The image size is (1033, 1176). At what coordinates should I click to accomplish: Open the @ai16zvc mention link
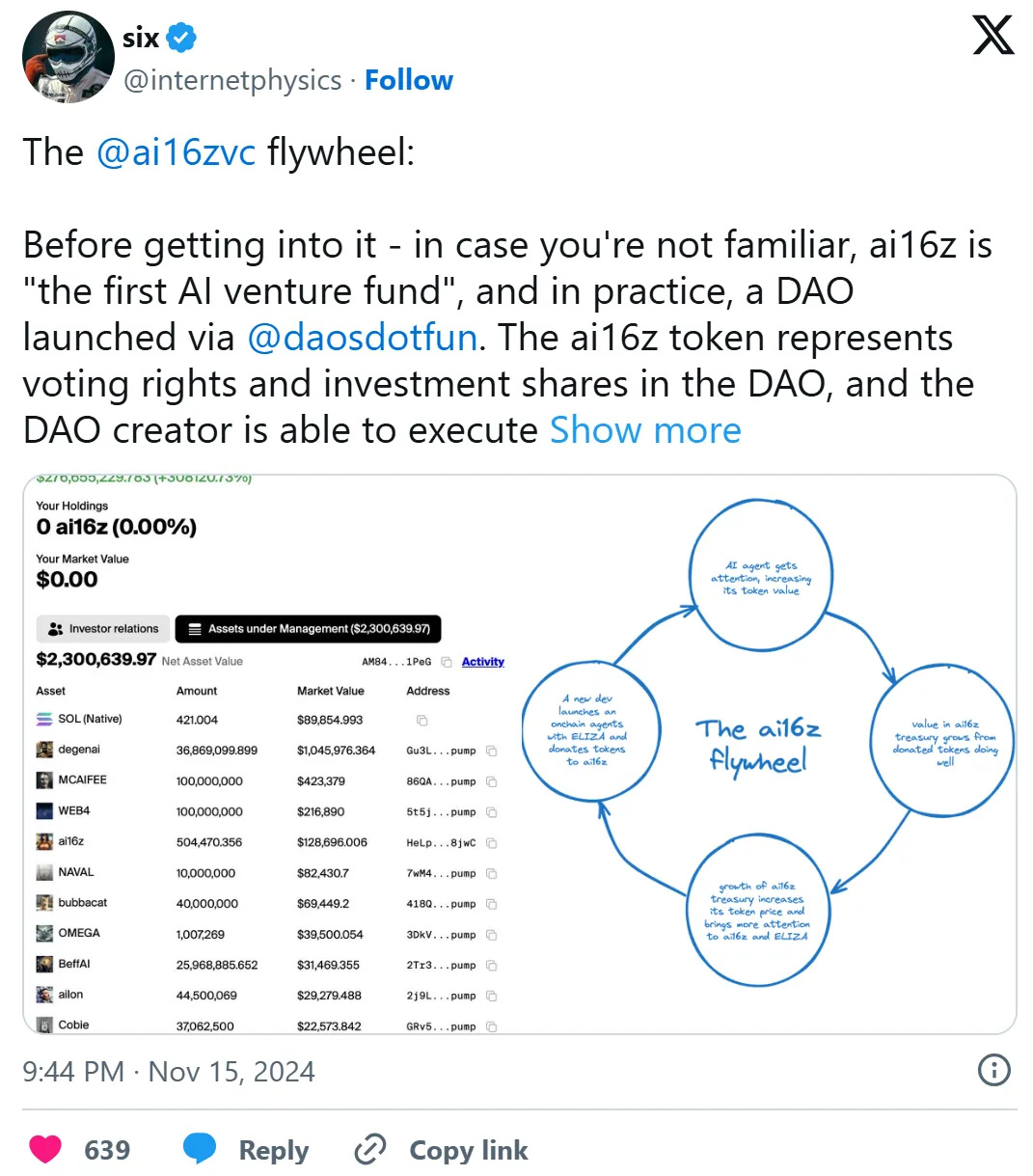point(176,152)
